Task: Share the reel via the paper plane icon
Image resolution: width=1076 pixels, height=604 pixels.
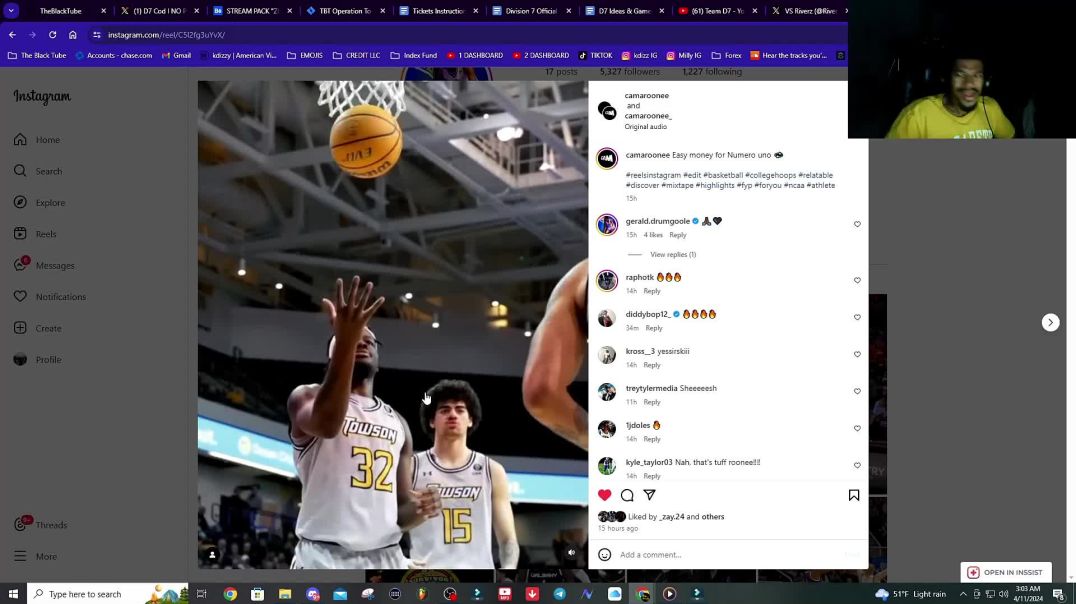Action: (649, 495)
